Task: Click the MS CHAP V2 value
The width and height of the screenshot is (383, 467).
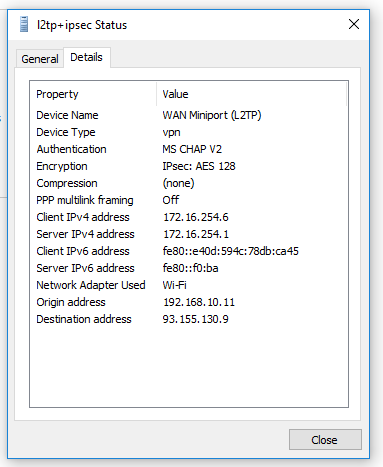Action: coord(192,149)
